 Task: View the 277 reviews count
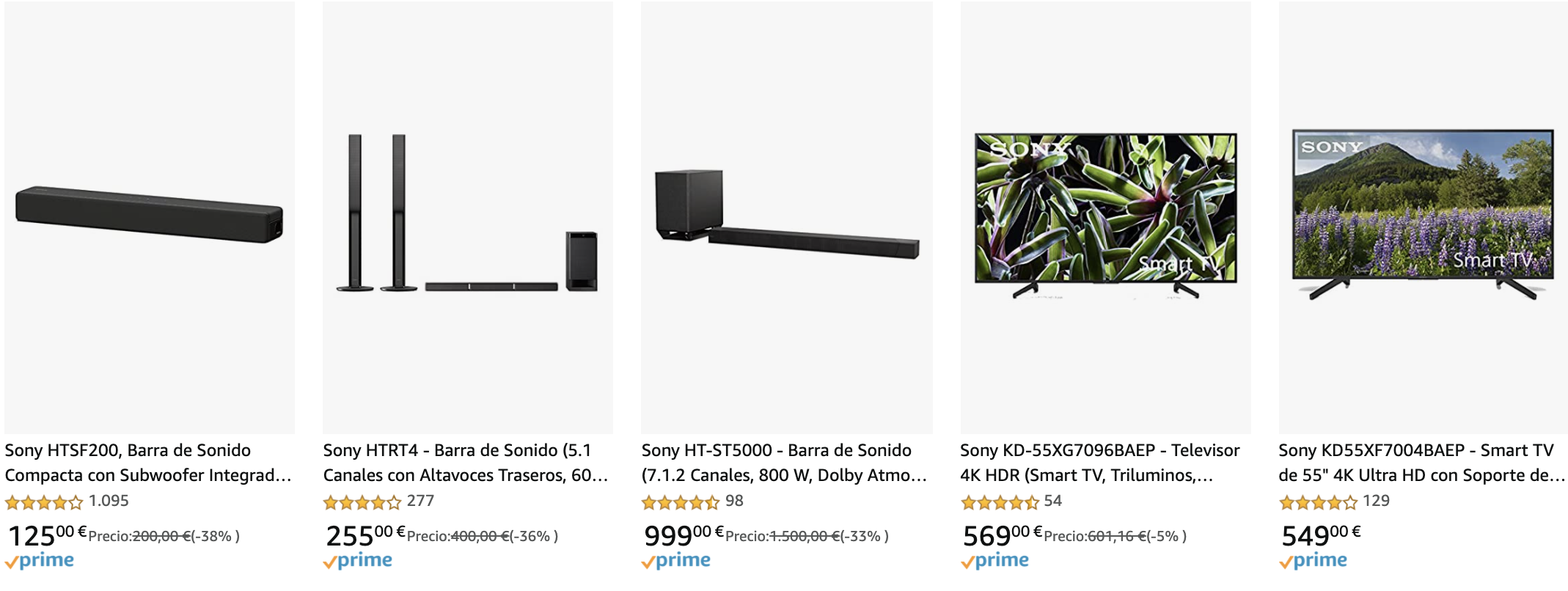420,502
